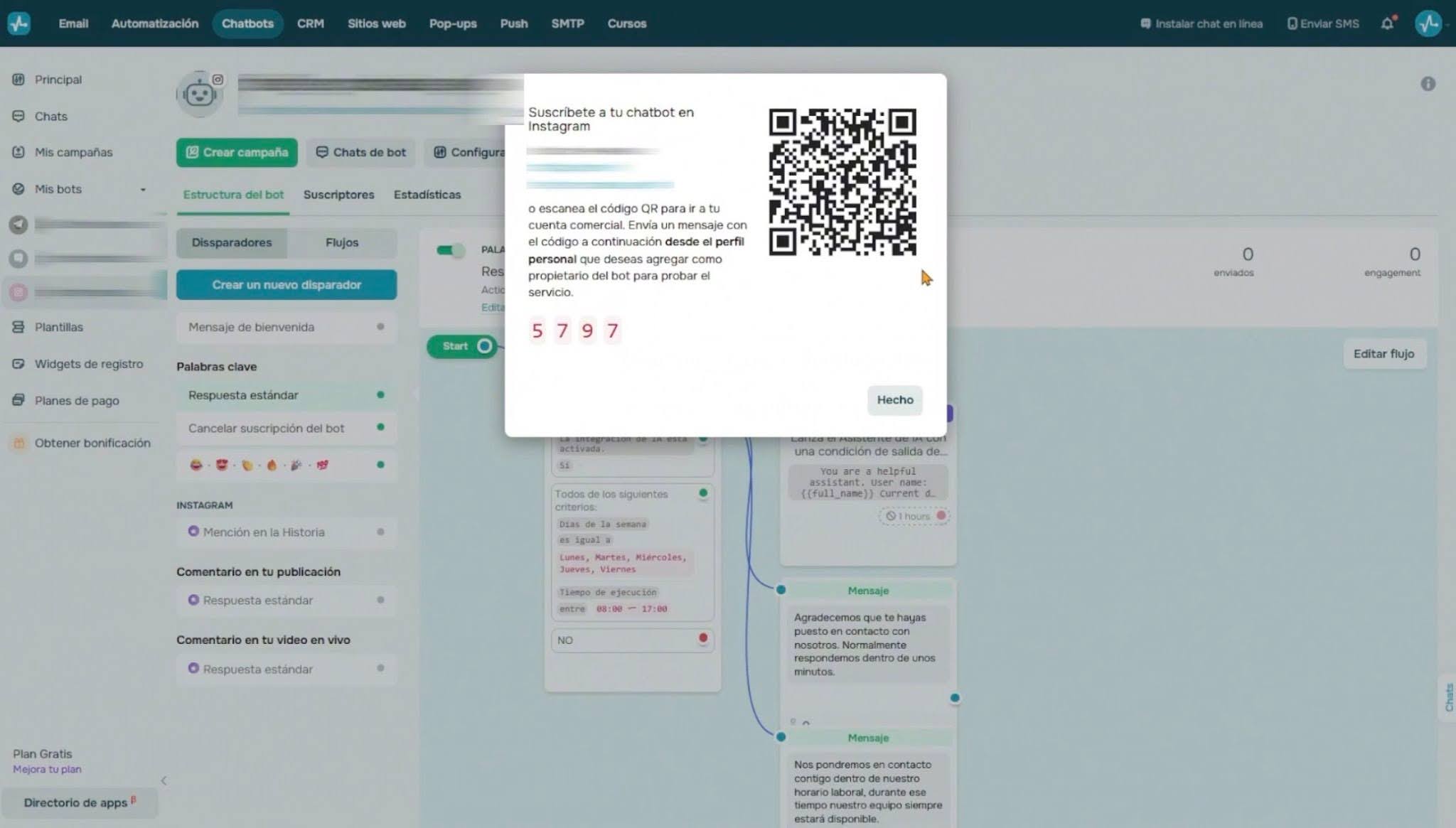Viewport: 1456px width, 828px height.
Task: Click Hecho to close the dialog
Action: coord(894,400)
